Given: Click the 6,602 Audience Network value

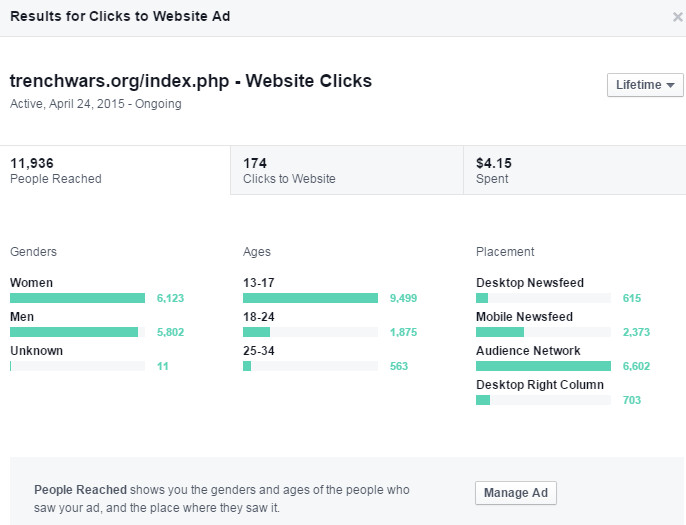Looking at the screenshot, I should tap(637, 366).
